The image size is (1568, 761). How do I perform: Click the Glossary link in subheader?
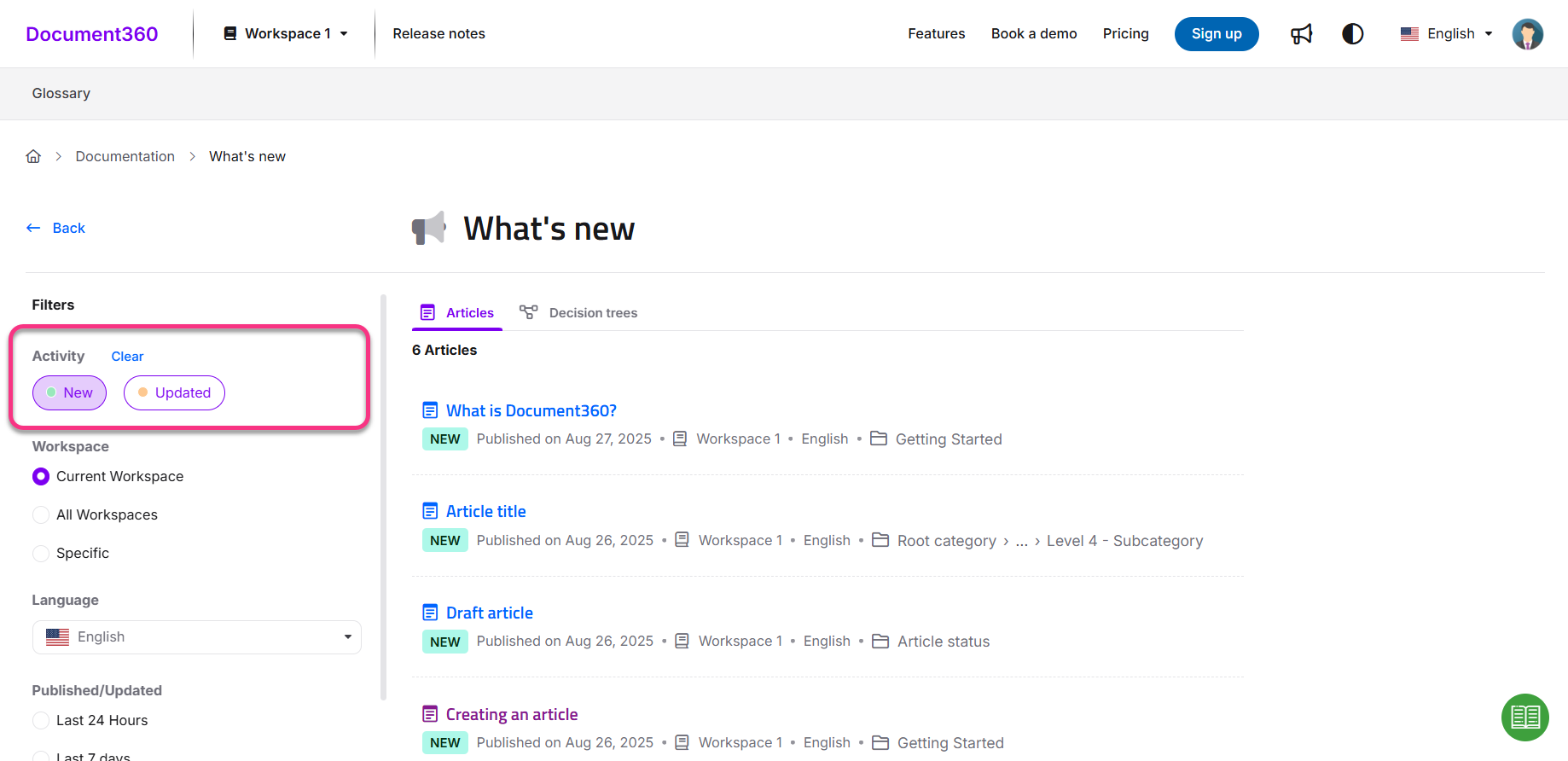point(61,93)
